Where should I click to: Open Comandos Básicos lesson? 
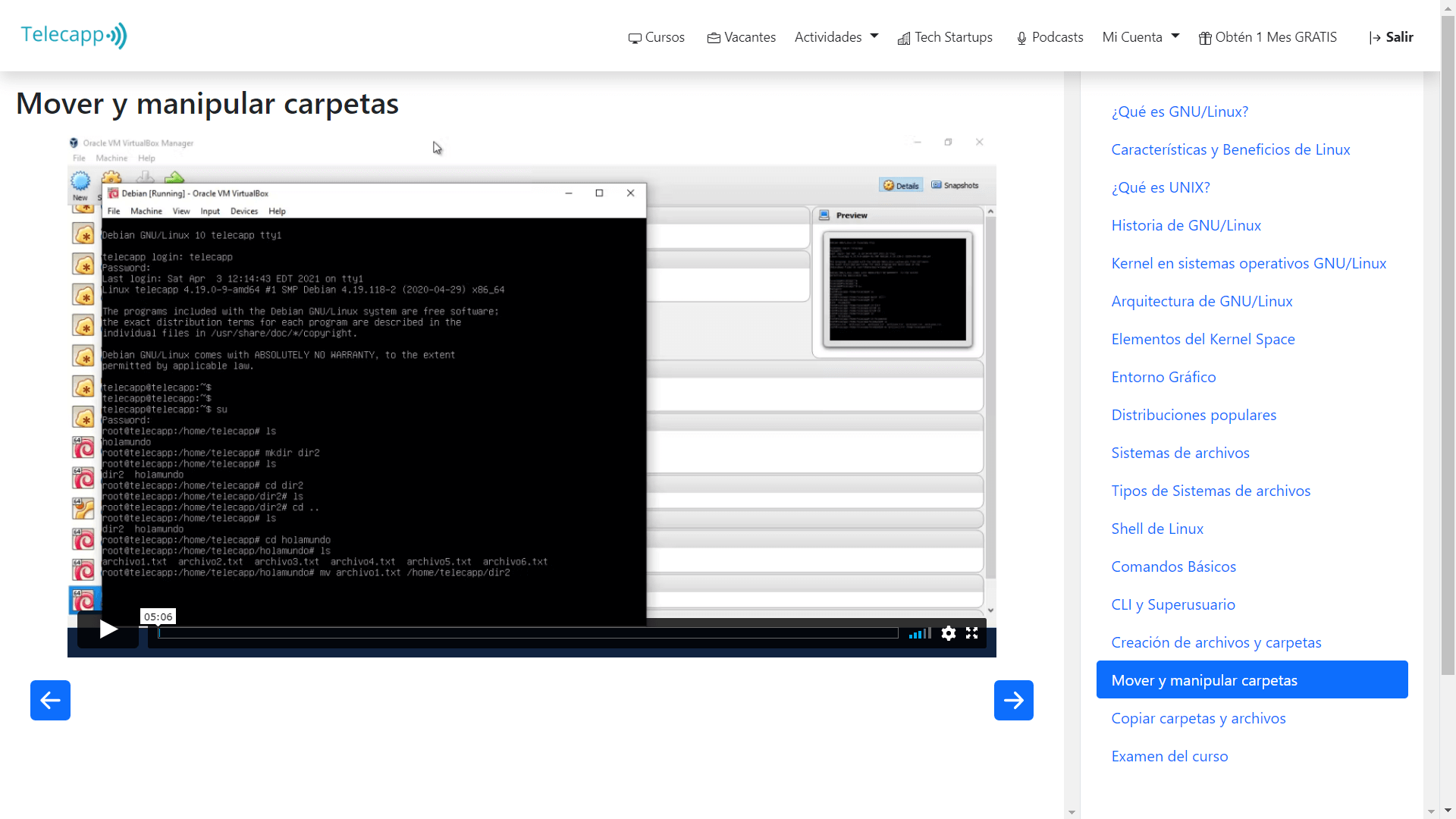pos(1174,566)
